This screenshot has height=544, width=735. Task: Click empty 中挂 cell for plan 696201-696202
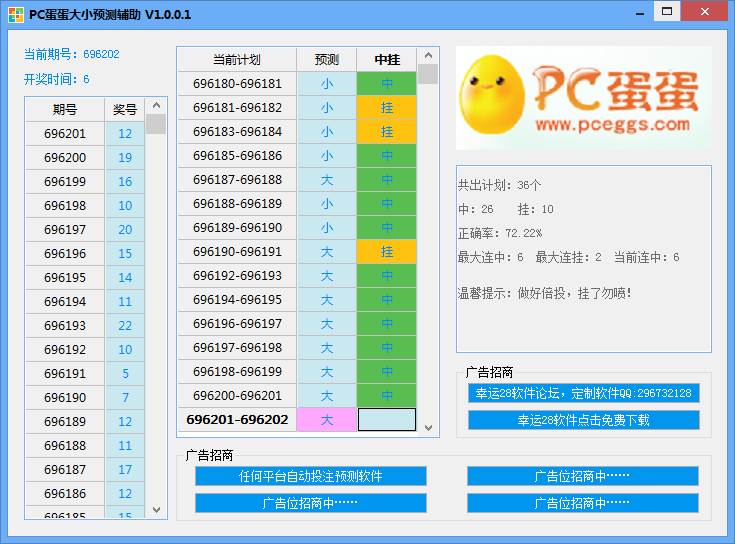[x=387, y=419]
